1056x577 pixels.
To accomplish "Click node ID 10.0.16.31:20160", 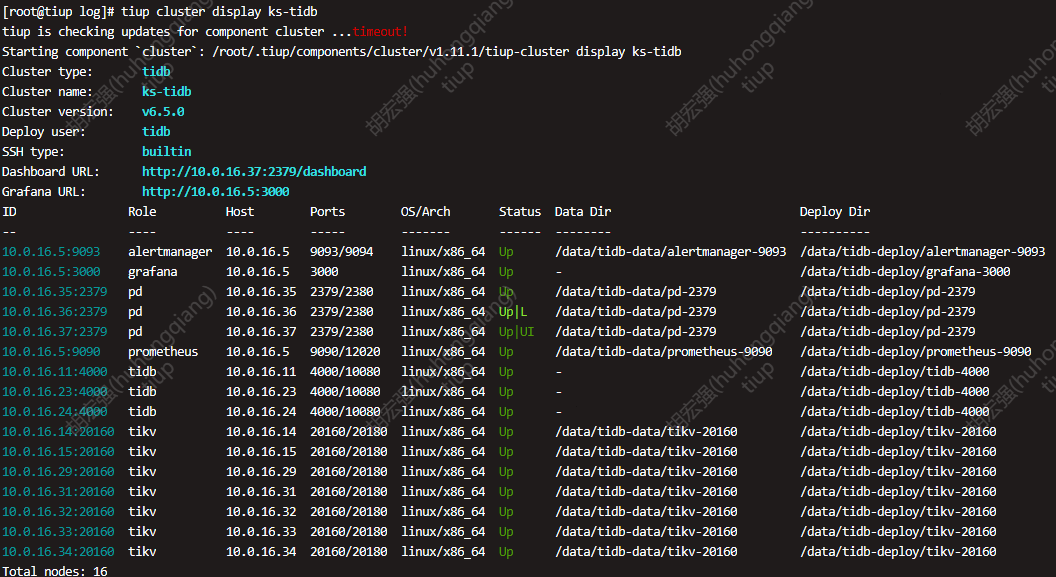I will [x=58, y=492].
